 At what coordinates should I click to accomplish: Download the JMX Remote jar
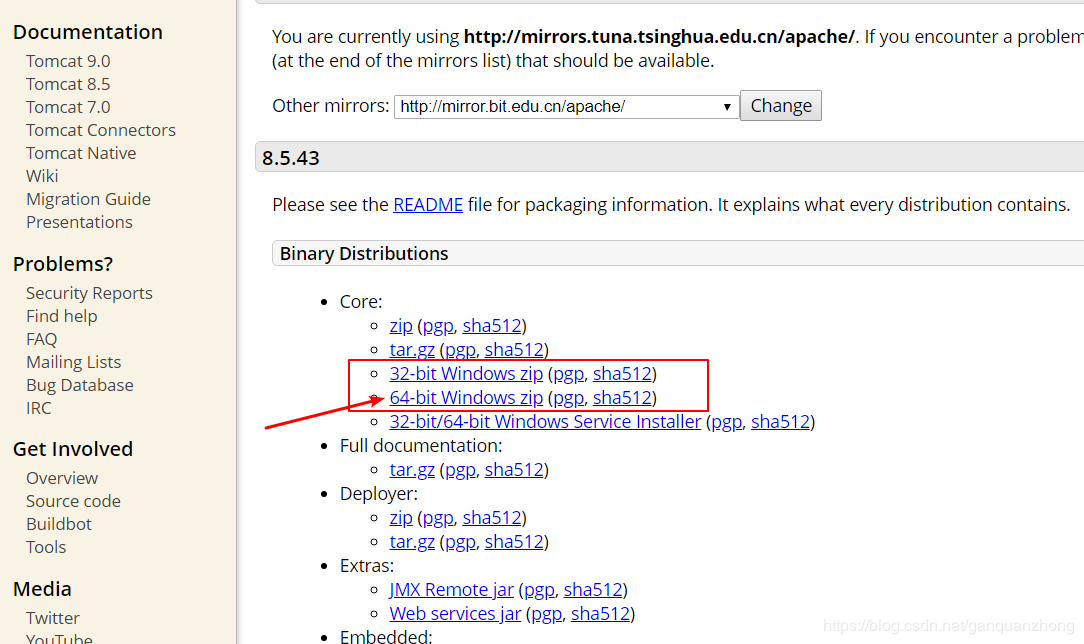451,590
